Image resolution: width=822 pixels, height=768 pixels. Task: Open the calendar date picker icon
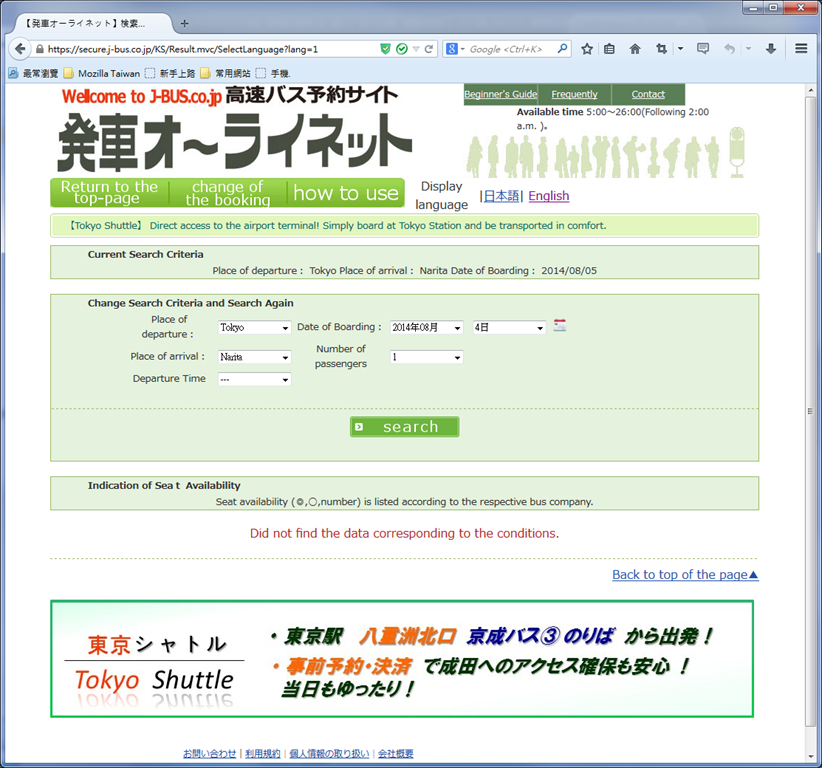coord(559,325)
